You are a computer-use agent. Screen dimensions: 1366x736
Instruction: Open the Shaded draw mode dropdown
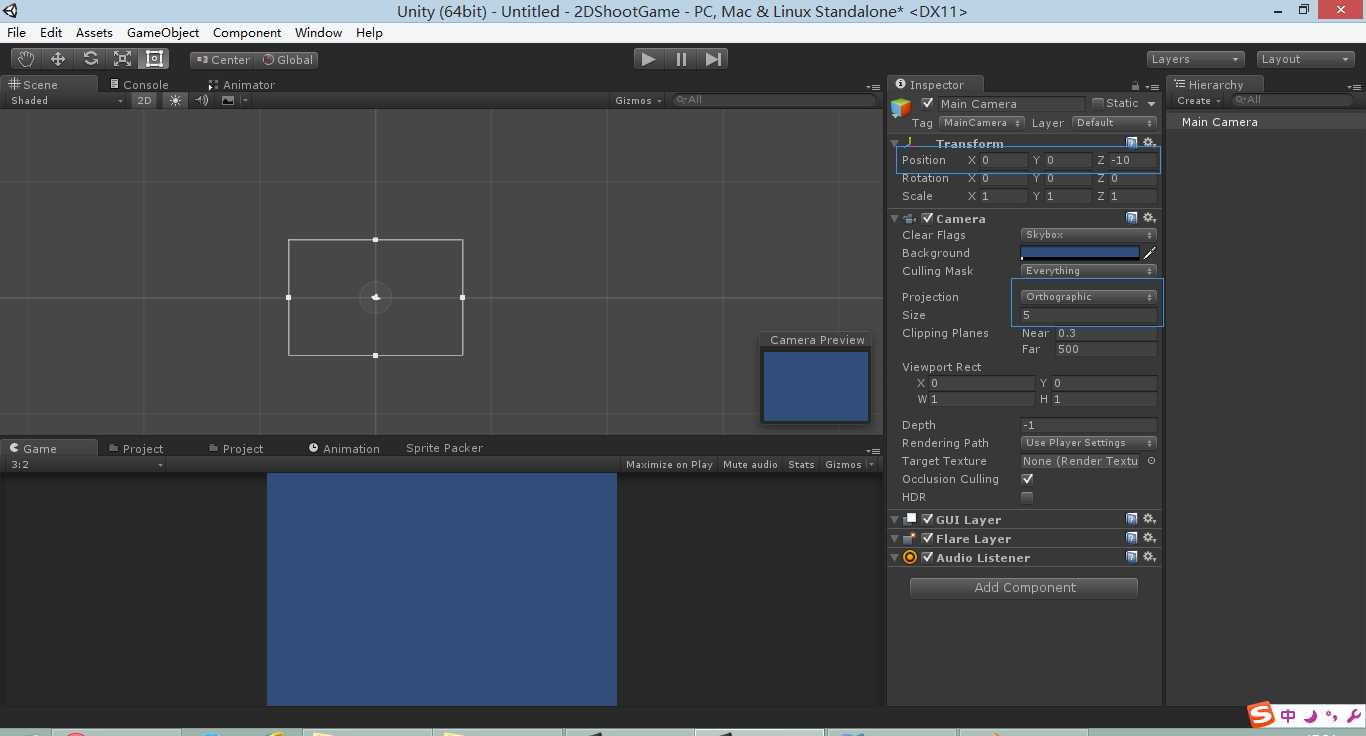[66, 100]
